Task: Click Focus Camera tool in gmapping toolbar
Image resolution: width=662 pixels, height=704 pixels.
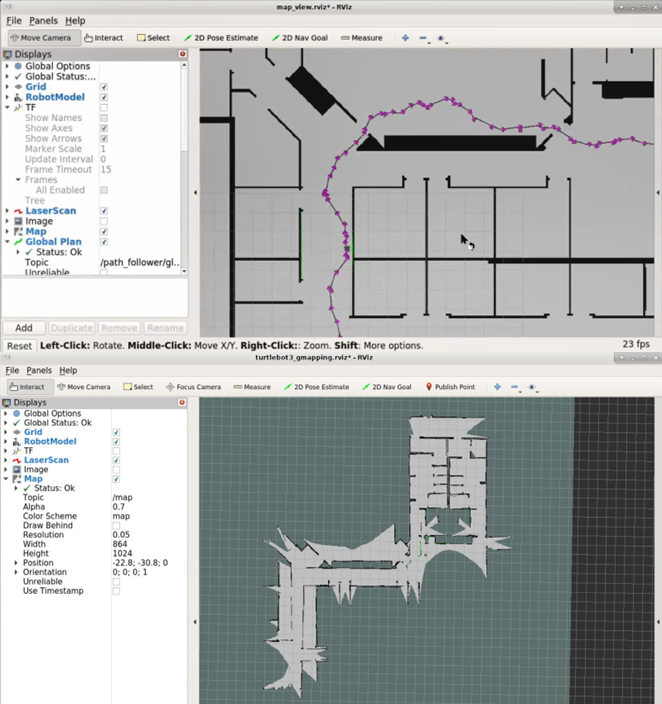Action: [x=194, y=387]
